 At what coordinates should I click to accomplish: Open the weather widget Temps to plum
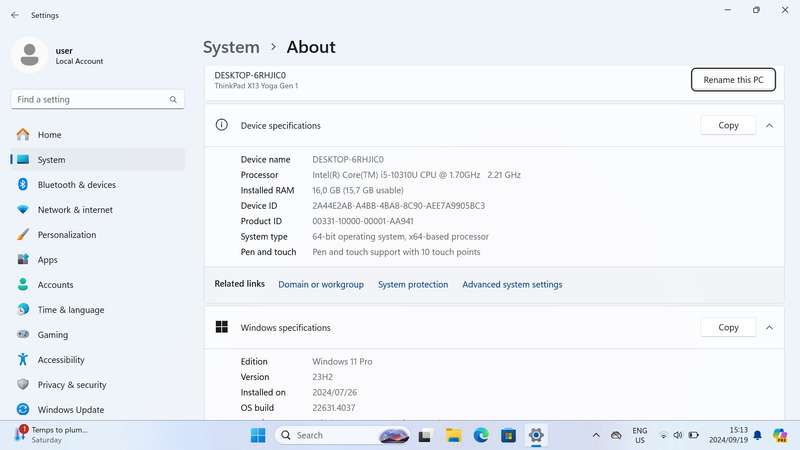tap(51, 435)
